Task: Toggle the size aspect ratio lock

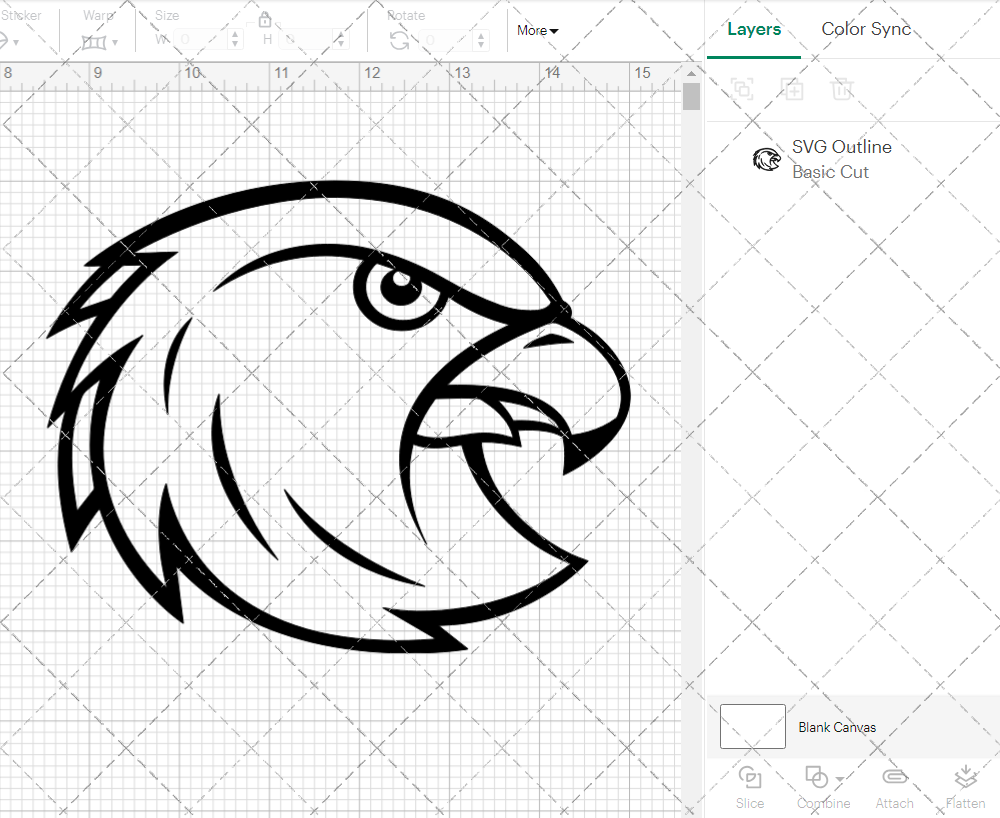Action: tap(265, 19)
